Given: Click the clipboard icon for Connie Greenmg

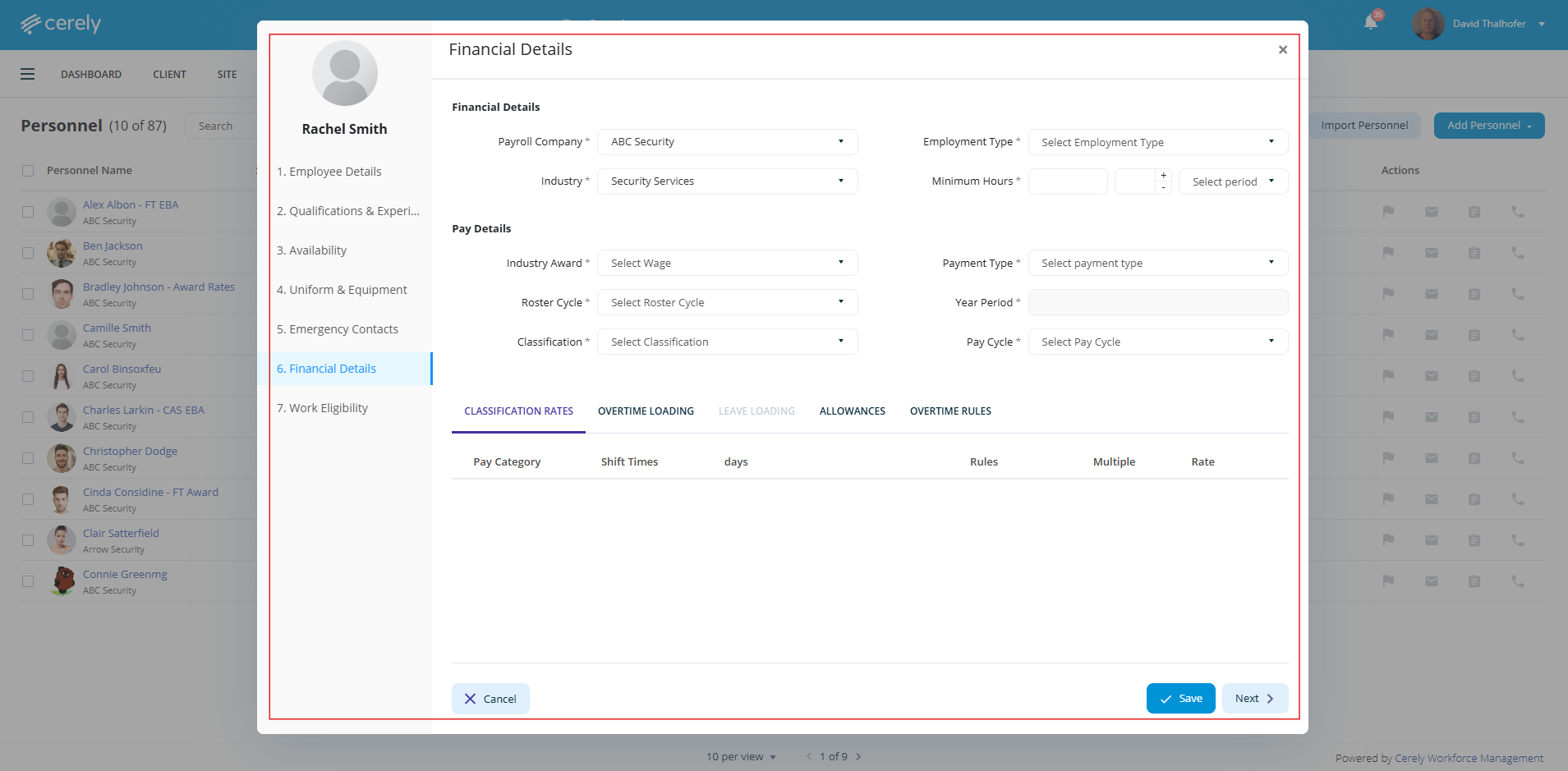Looking at the screenshot, I should (x=1474, y=581).
